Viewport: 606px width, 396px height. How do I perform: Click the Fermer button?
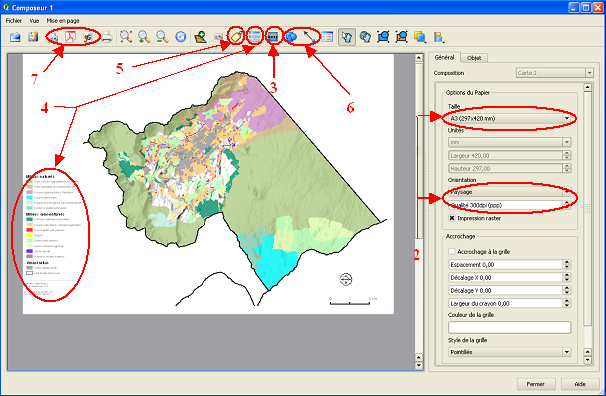(536, 384)
